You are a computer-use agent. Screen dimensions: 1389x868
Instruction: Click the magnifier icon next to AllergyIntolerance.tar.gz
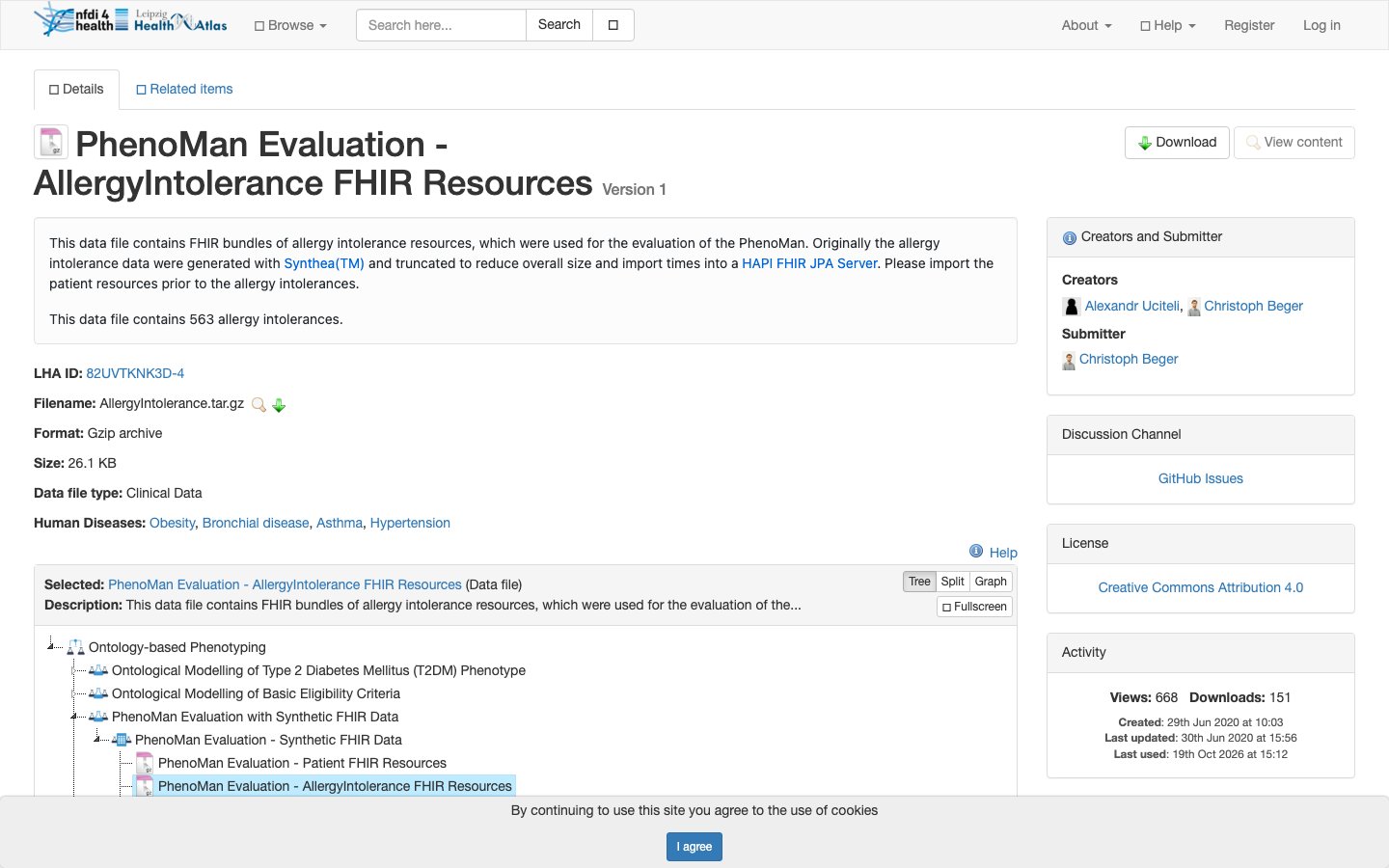tap(259, 405)
